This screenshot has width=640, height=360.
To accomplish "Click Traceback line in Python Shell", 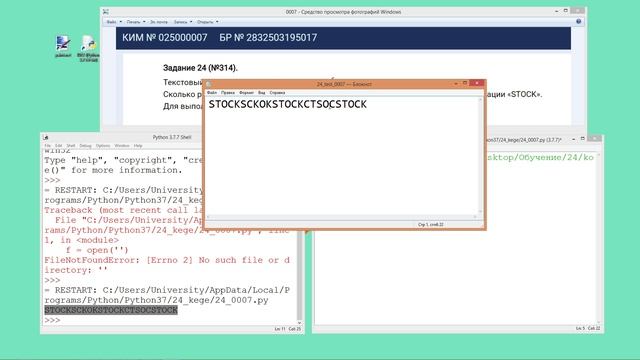I will click(x=124, y=210).
